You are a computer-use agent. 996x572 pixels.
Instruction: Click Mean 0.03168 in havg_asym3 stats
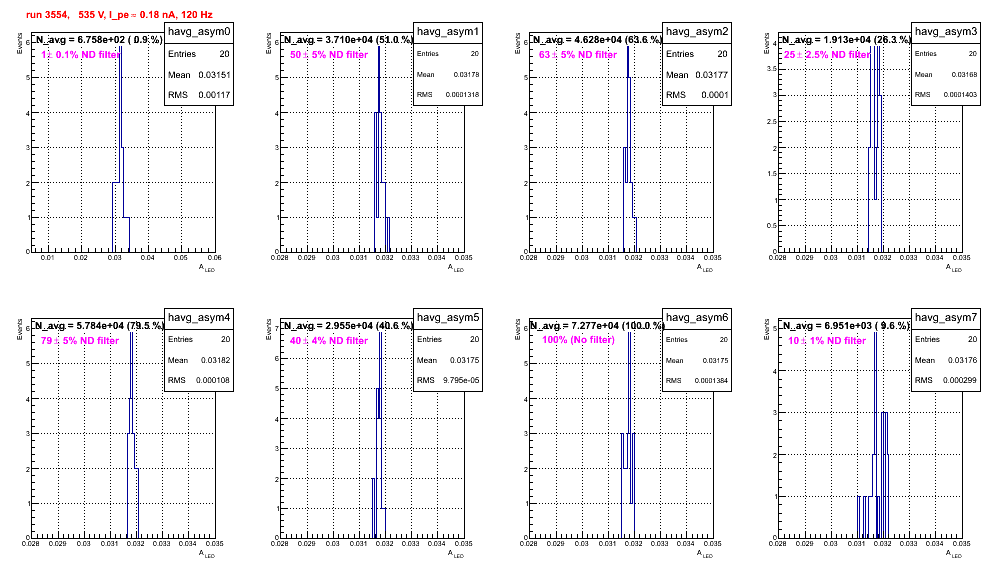pos(946,75)
